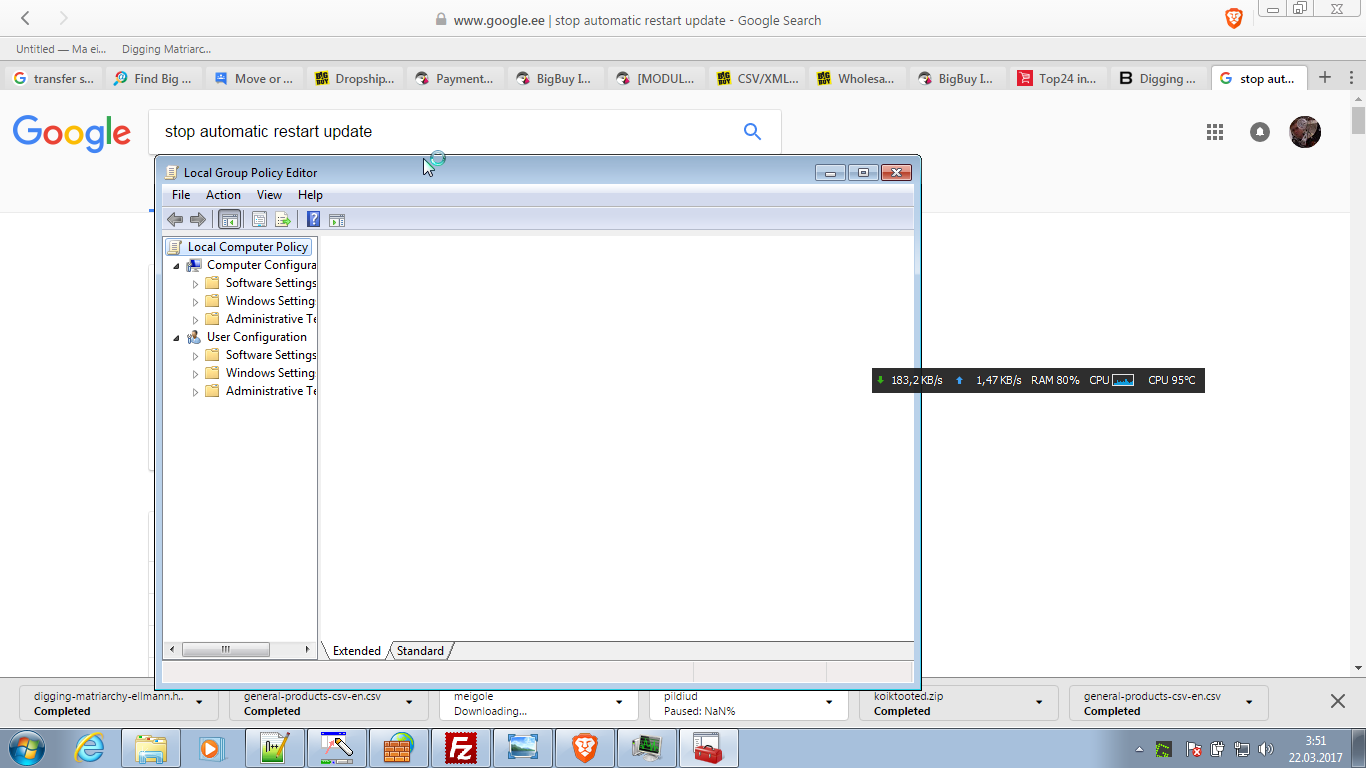Open options arrow for meigole download
Screen dimensions: 1366x768
pos(619,703)
